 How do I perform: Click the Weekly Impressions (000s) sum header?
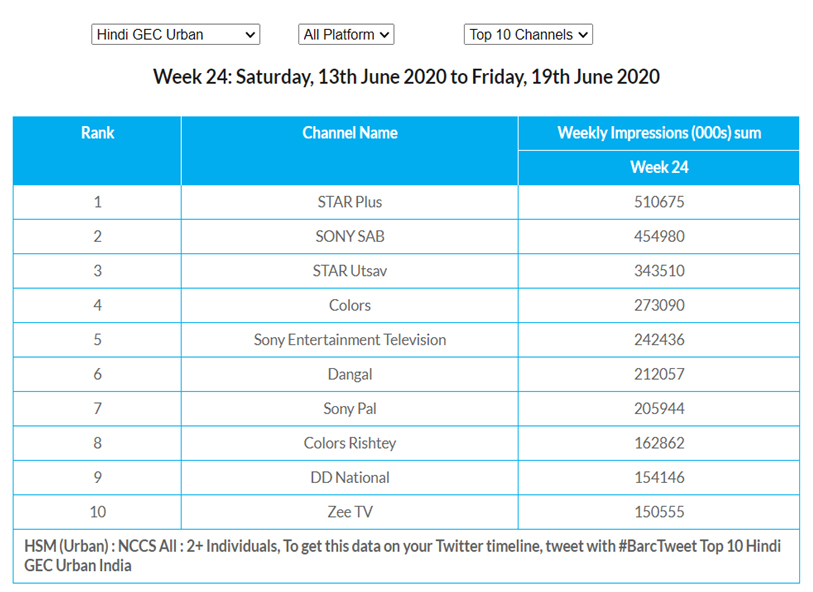pyautogui.click(x=659, y=133)
